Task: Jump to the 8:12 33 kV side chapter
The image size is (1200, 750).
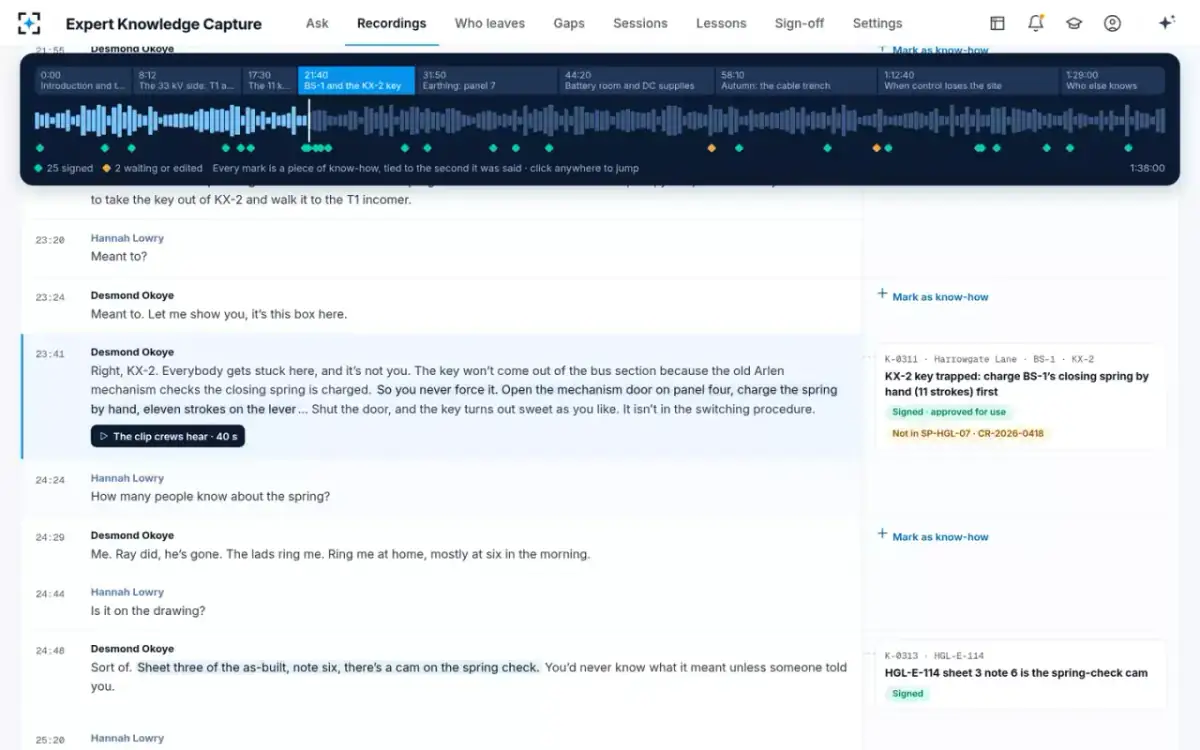Action: 187,80
